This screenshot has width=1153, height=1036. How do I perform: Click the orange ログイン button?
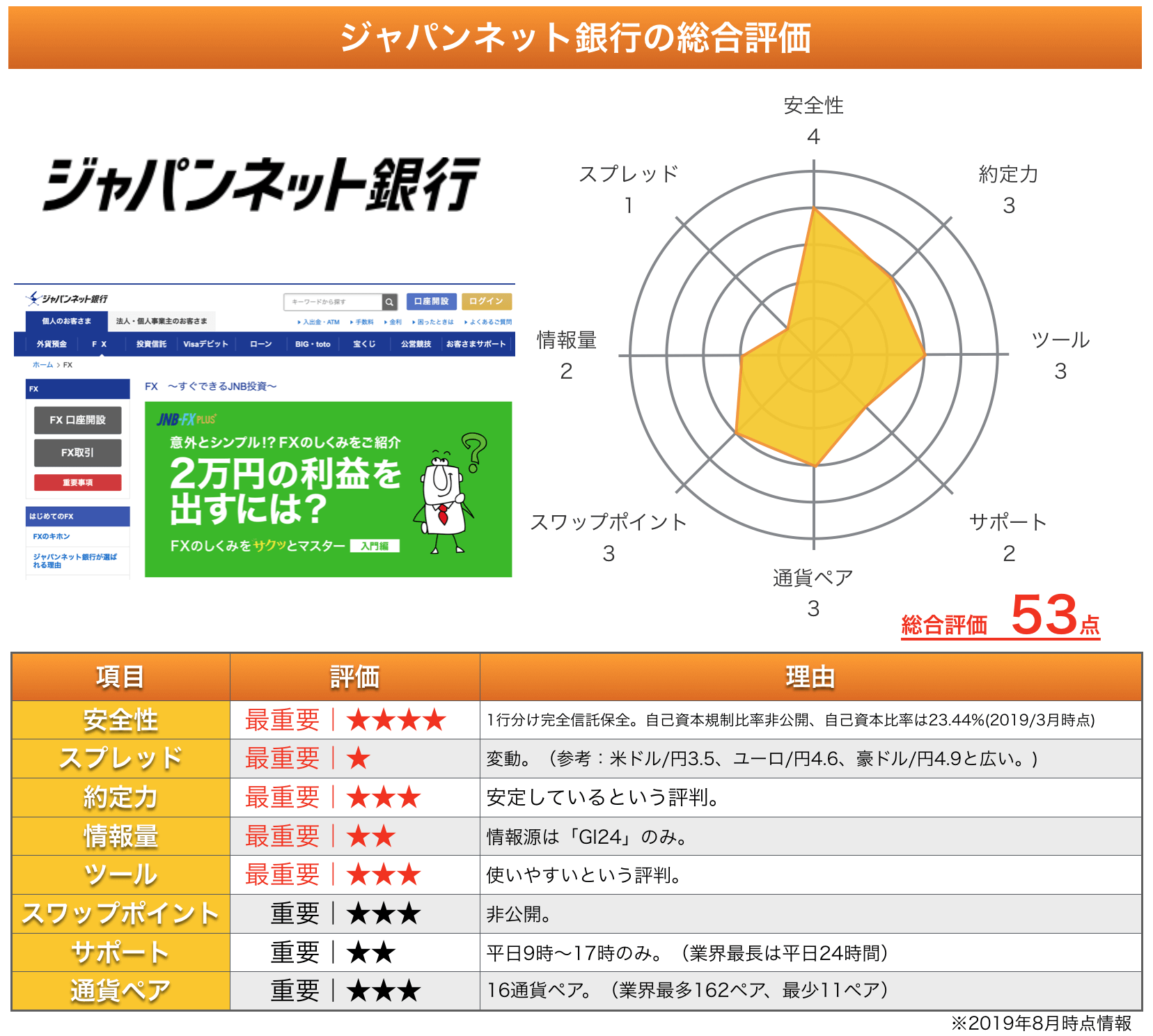tap(486, 301)
